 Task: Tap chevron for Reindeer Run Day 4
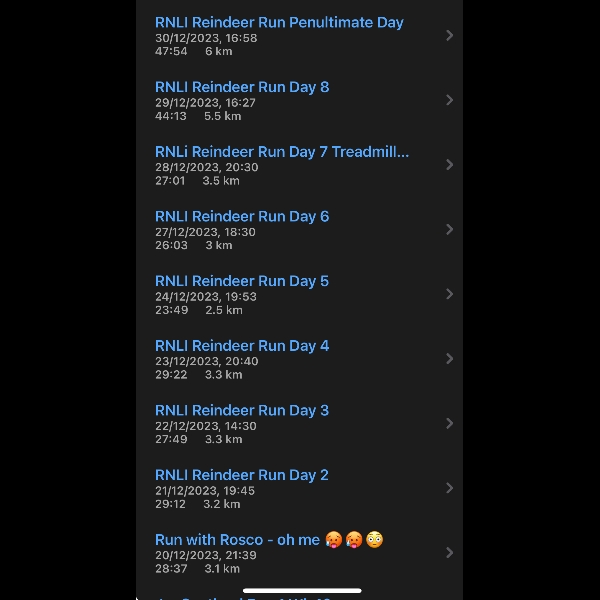point(450,358)
